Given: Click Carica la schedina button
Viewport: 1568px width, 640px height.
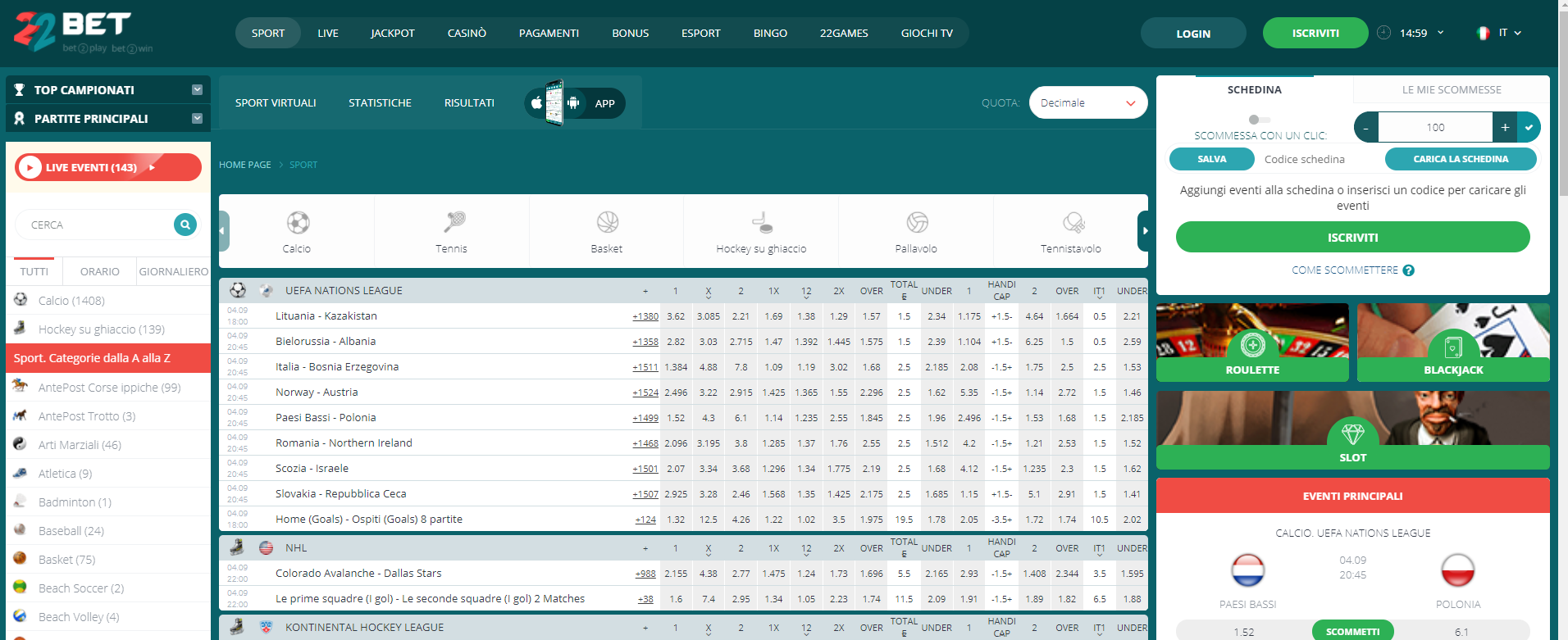Looking at the screenshot, I should tap(1461, 159).
